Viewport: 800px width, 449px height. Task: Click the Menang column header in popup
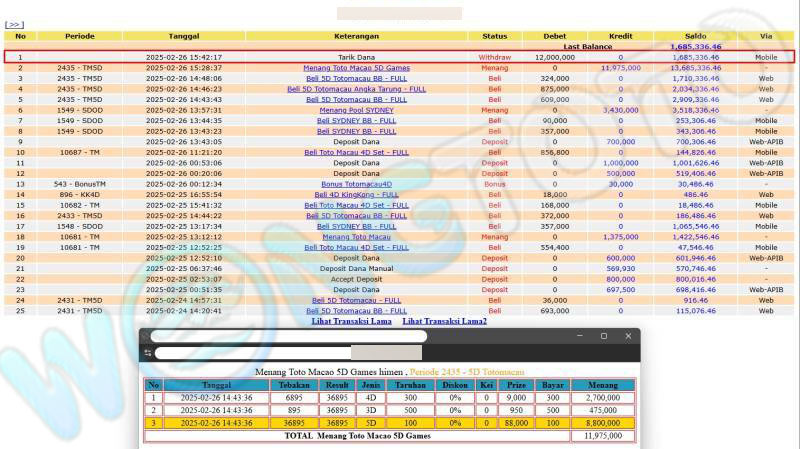603,385
